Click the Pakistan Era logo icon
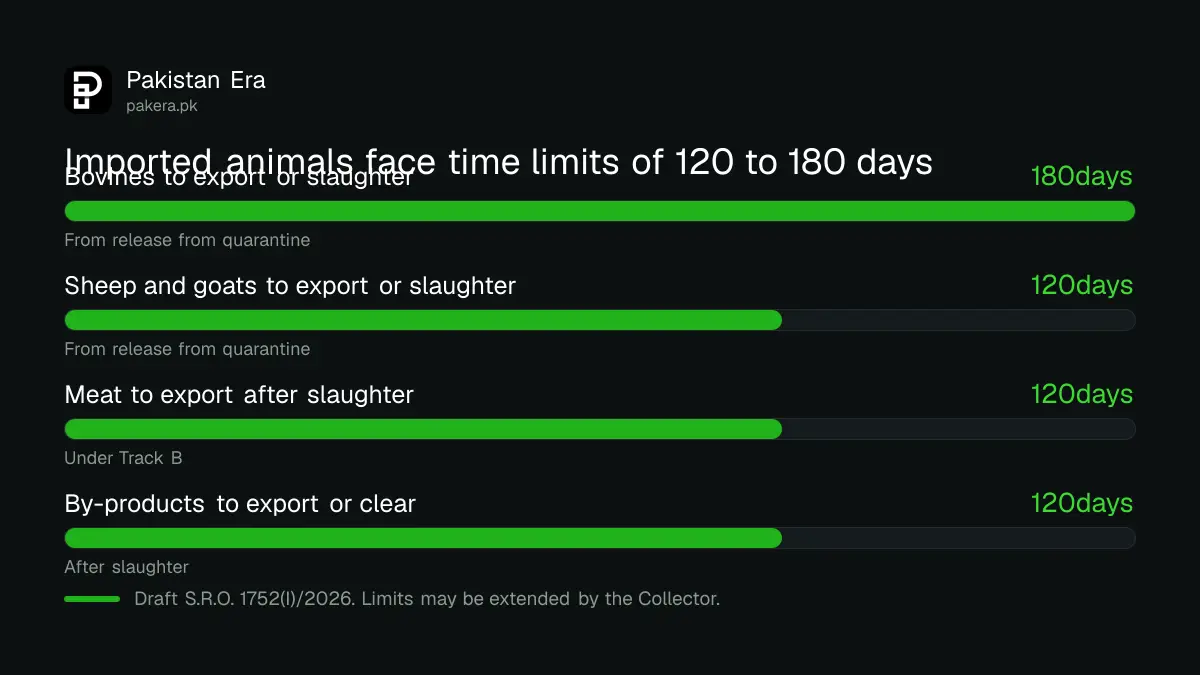This screenshot has height=675, width=1200. pos(88,90)
